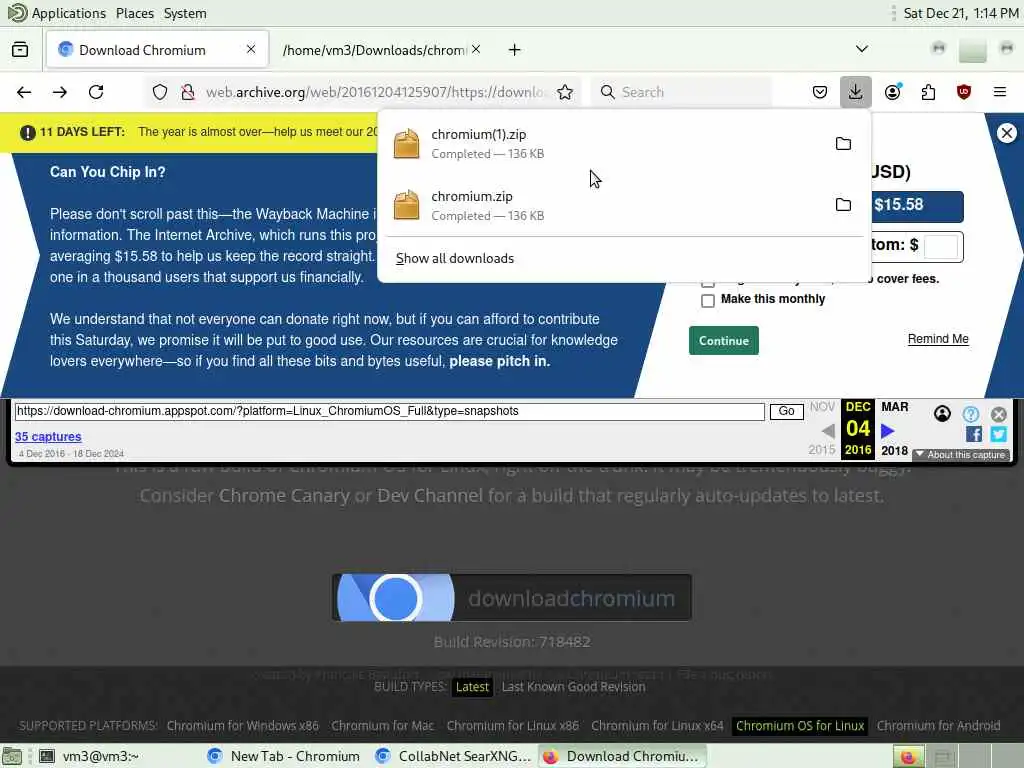Select Chromium for Mac platform
Screen dimensions: 1024x768
coord(382,726)
